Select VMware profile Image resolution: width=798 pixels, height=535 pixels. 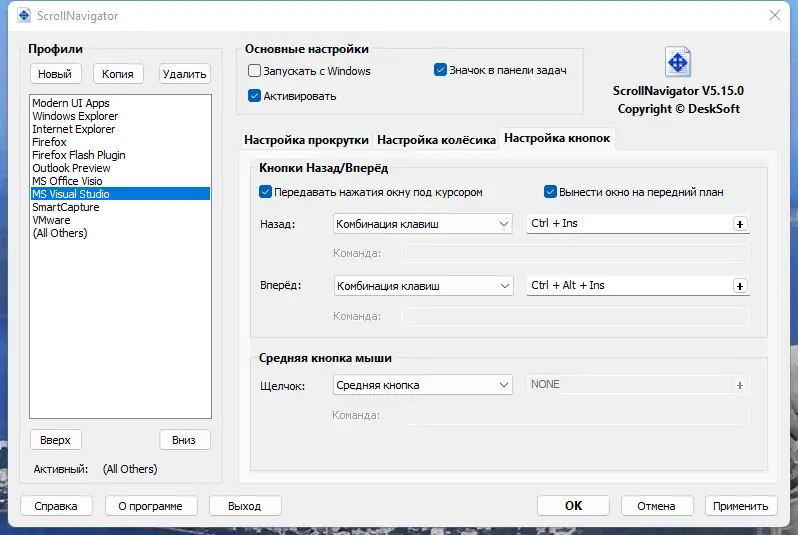tap(120, 220)
